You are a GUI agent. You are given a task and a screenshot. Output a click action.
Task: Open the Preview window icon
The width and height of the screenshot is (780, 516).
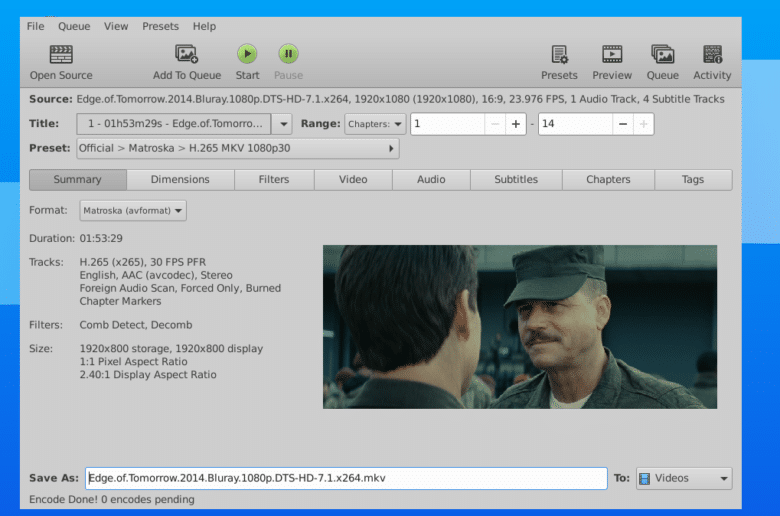point(612,54)
